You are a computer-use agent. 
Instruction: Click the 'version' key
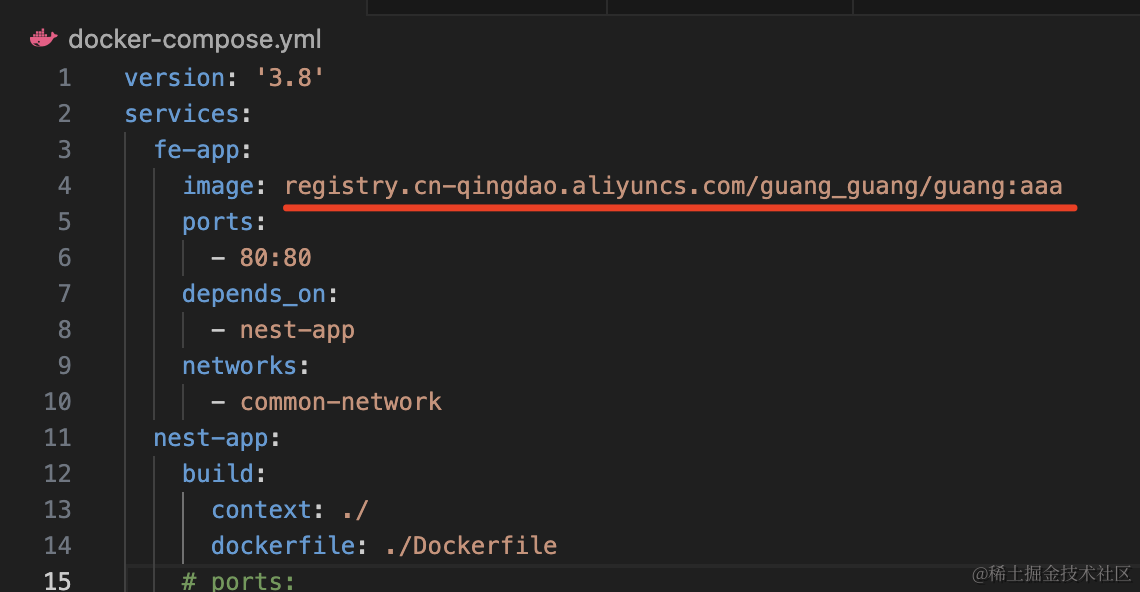pos(174,78)
